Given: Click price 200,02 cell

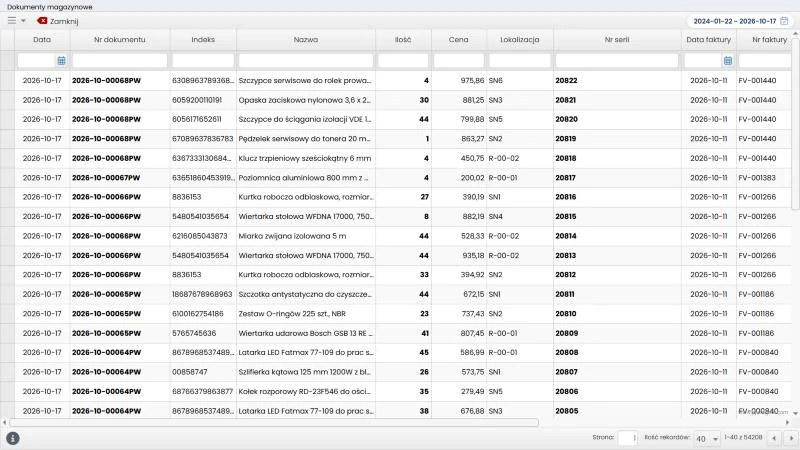Looking at the screenshot, I should (x=459, y=178).
